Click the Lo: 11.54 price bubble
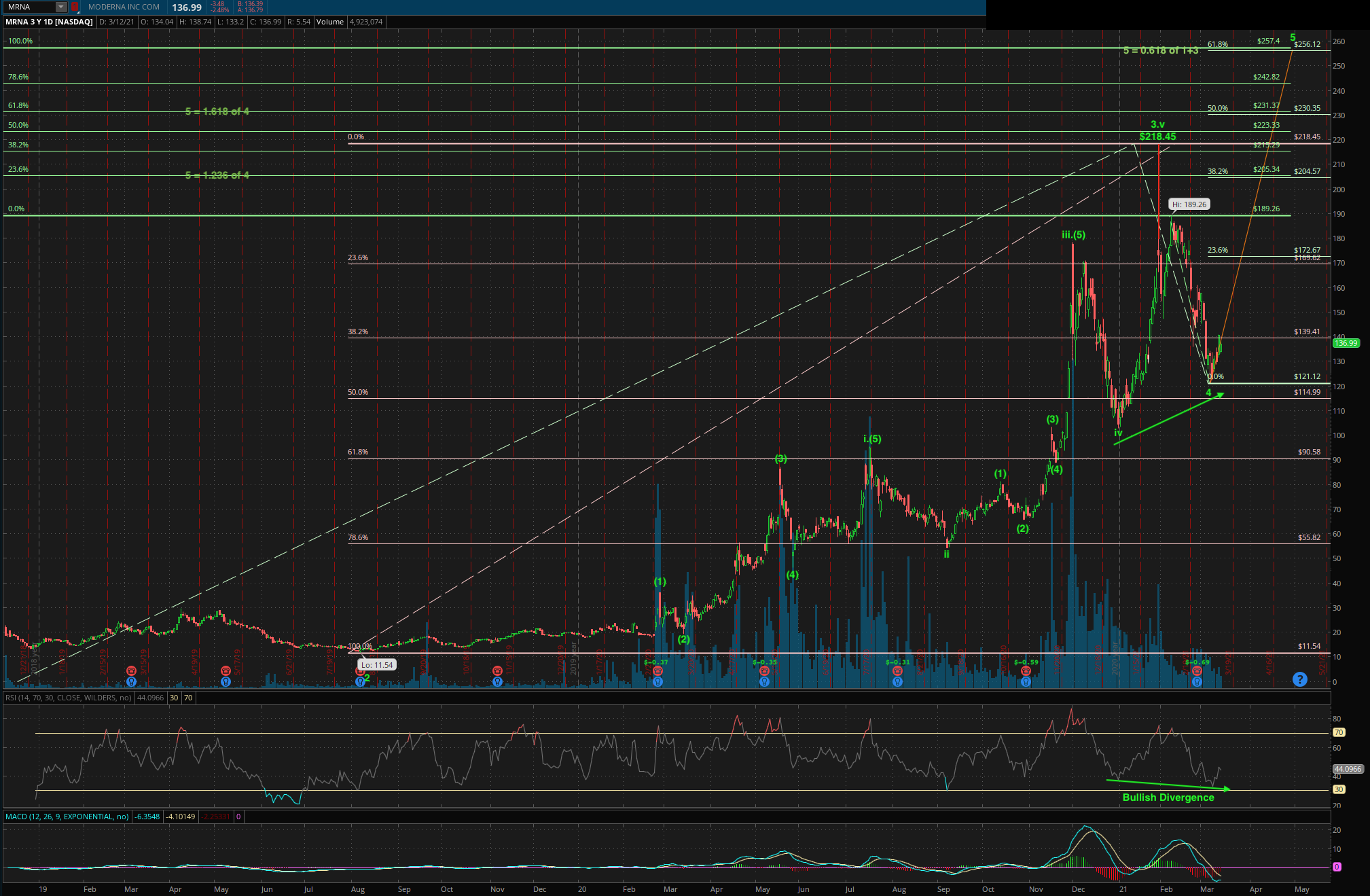Screen dimensions: 1370x896 click(x=376, y=665)
